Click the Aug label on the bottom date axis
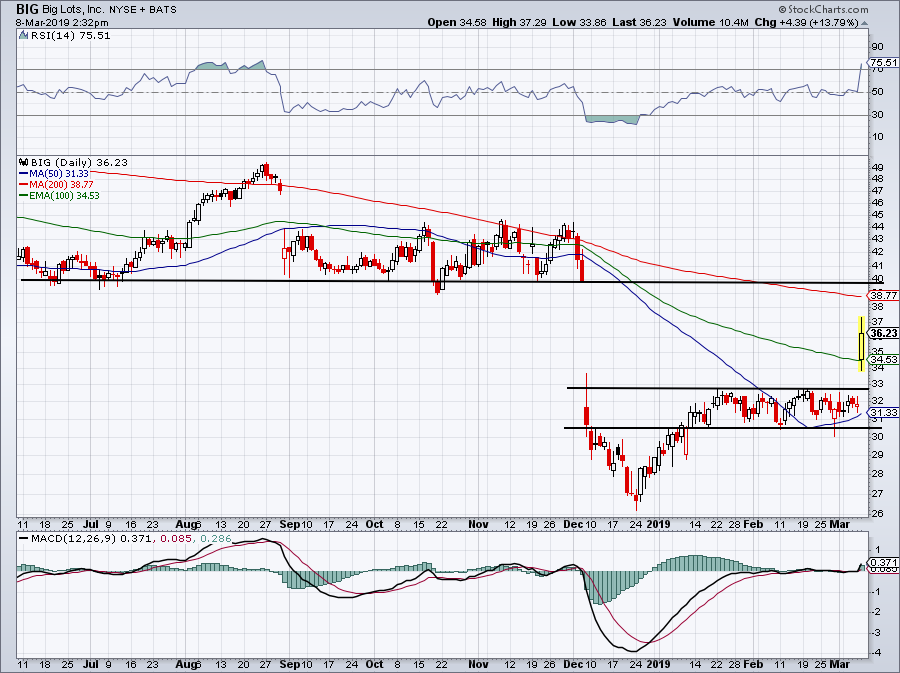The width and height of the screenshot is (900, 673). click(186, 664)
